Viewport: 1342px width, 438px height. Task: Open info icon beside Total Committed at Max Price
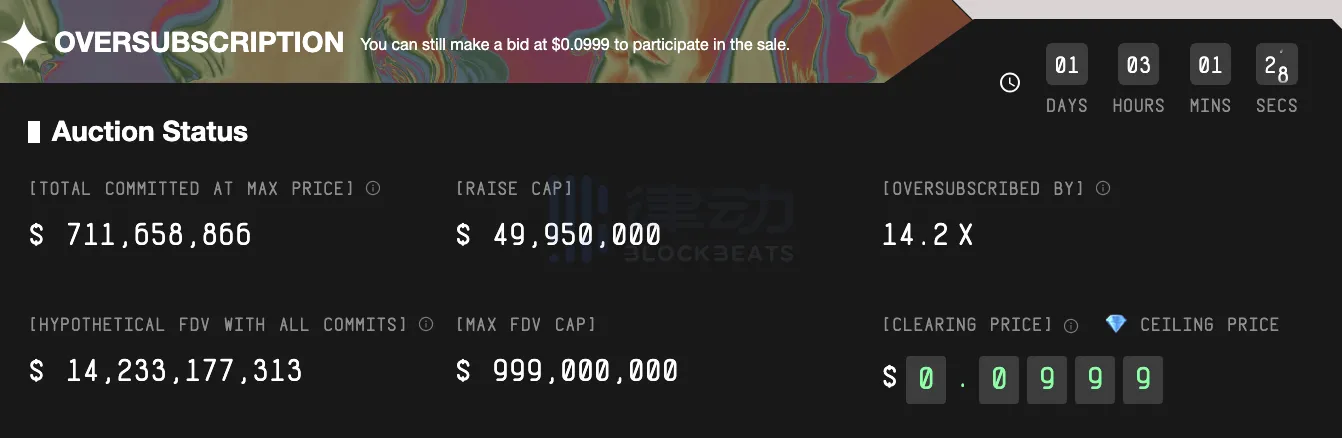coord(373,188)
